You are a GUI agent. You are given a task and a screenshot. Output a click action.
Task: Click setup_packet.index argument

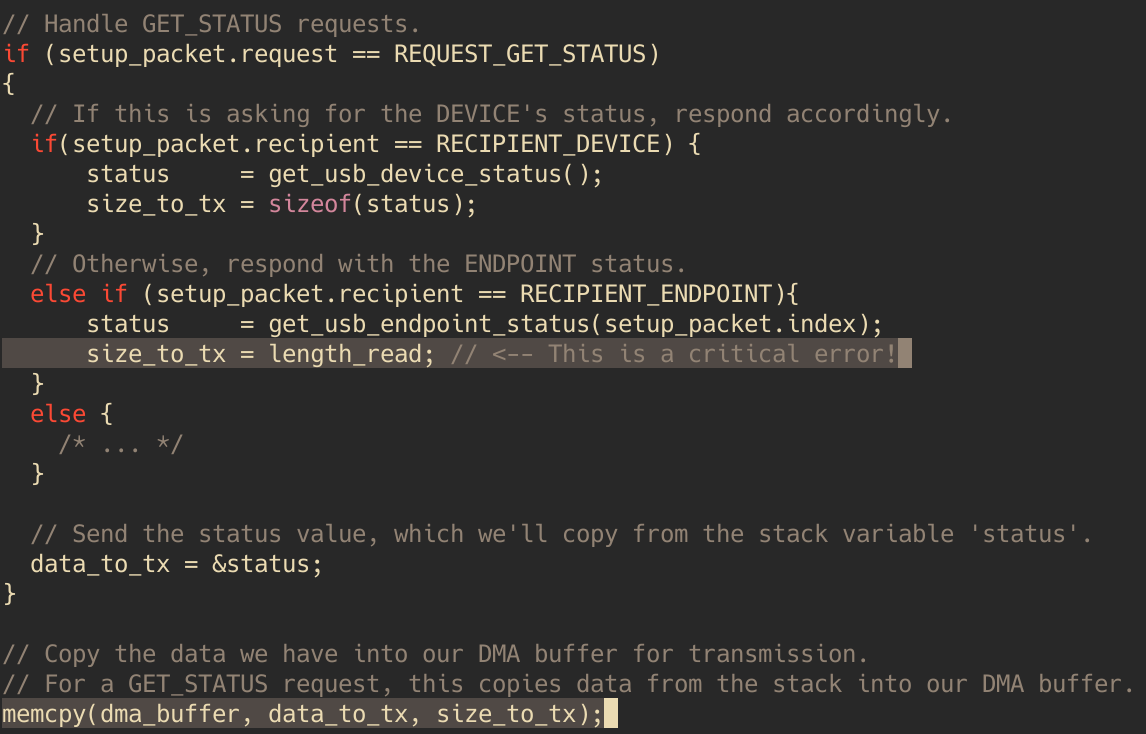coord(730,324)
